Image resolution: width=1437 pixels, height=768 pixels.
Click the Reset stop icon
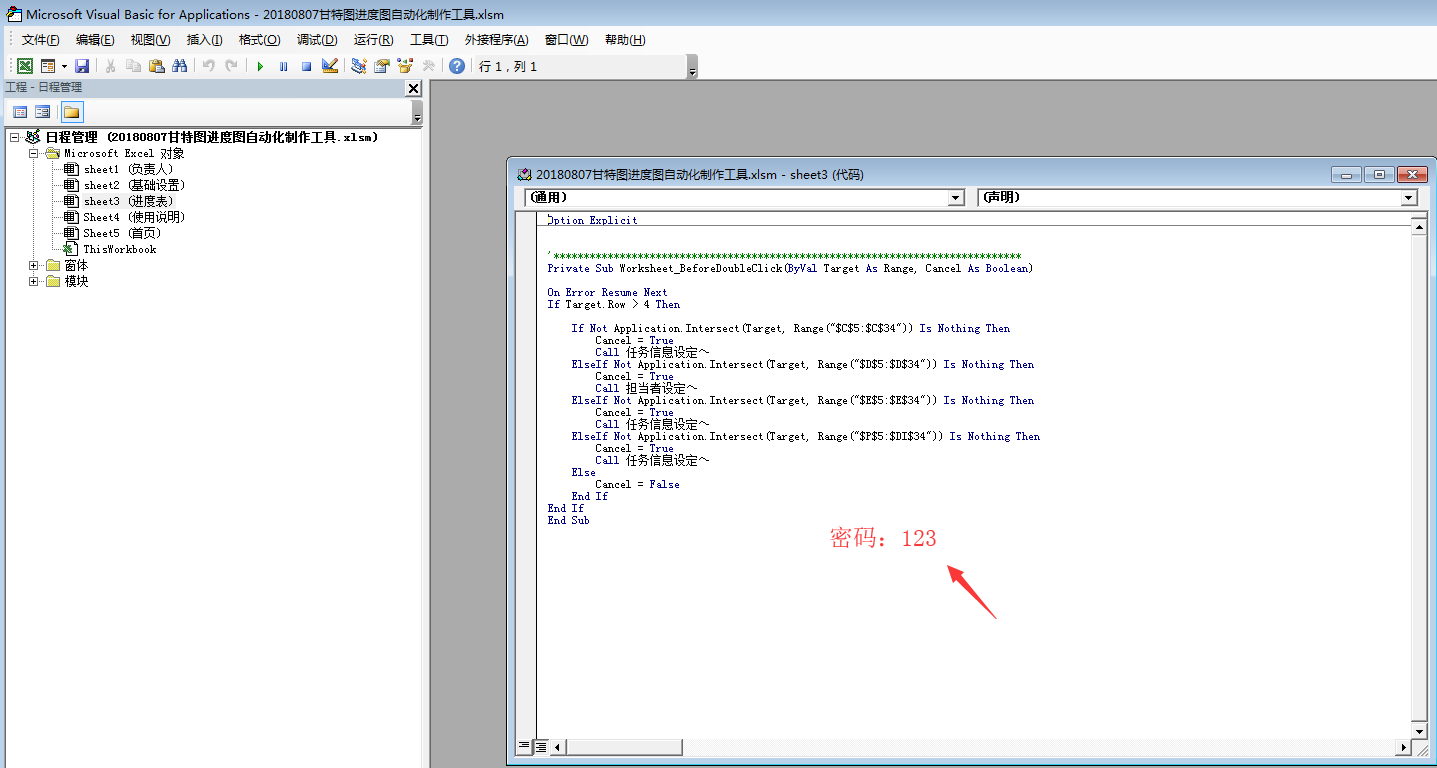tap(306, 66)
